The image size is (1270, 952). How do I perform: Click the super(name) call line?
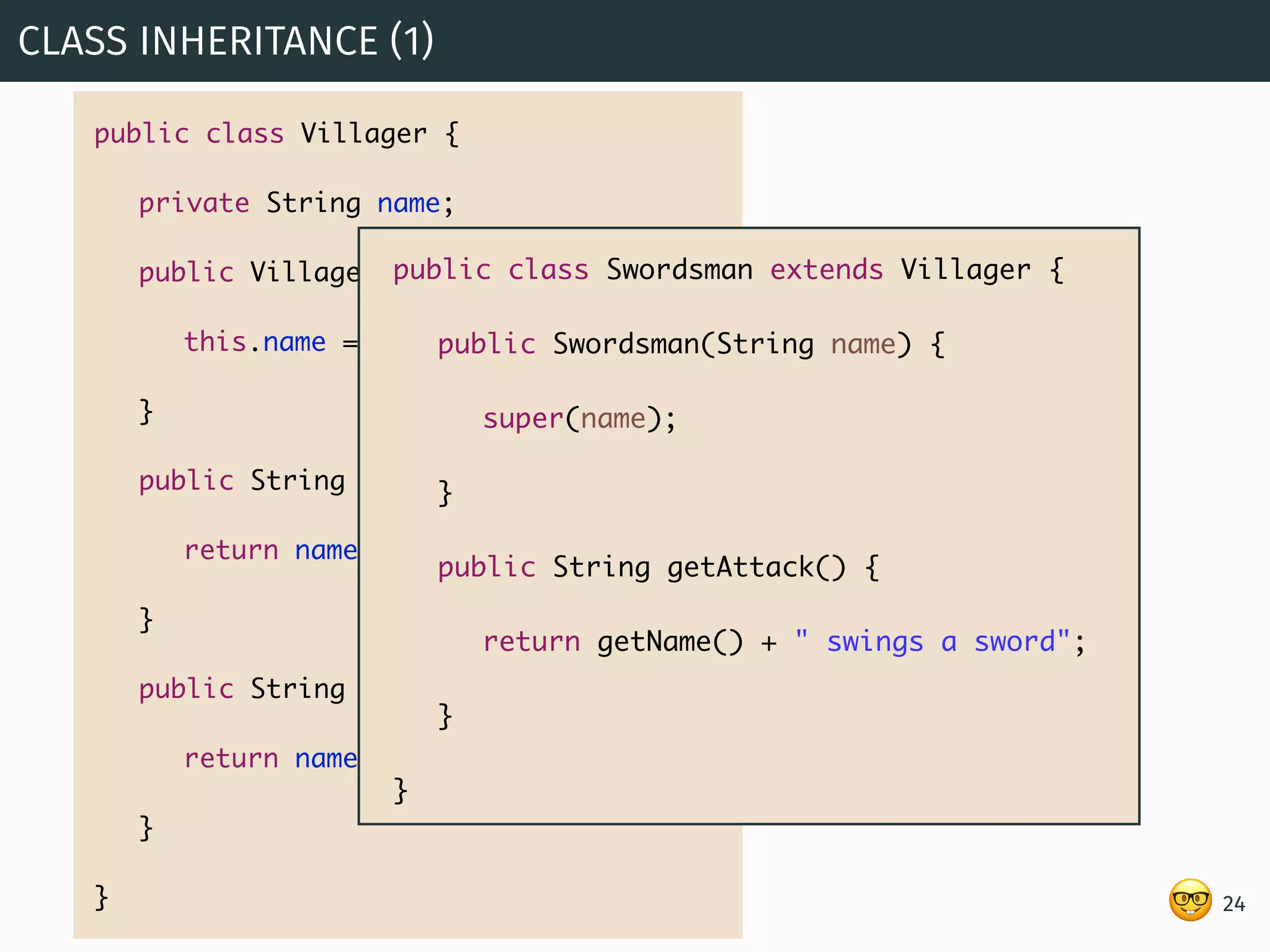[x=579, y=419]
